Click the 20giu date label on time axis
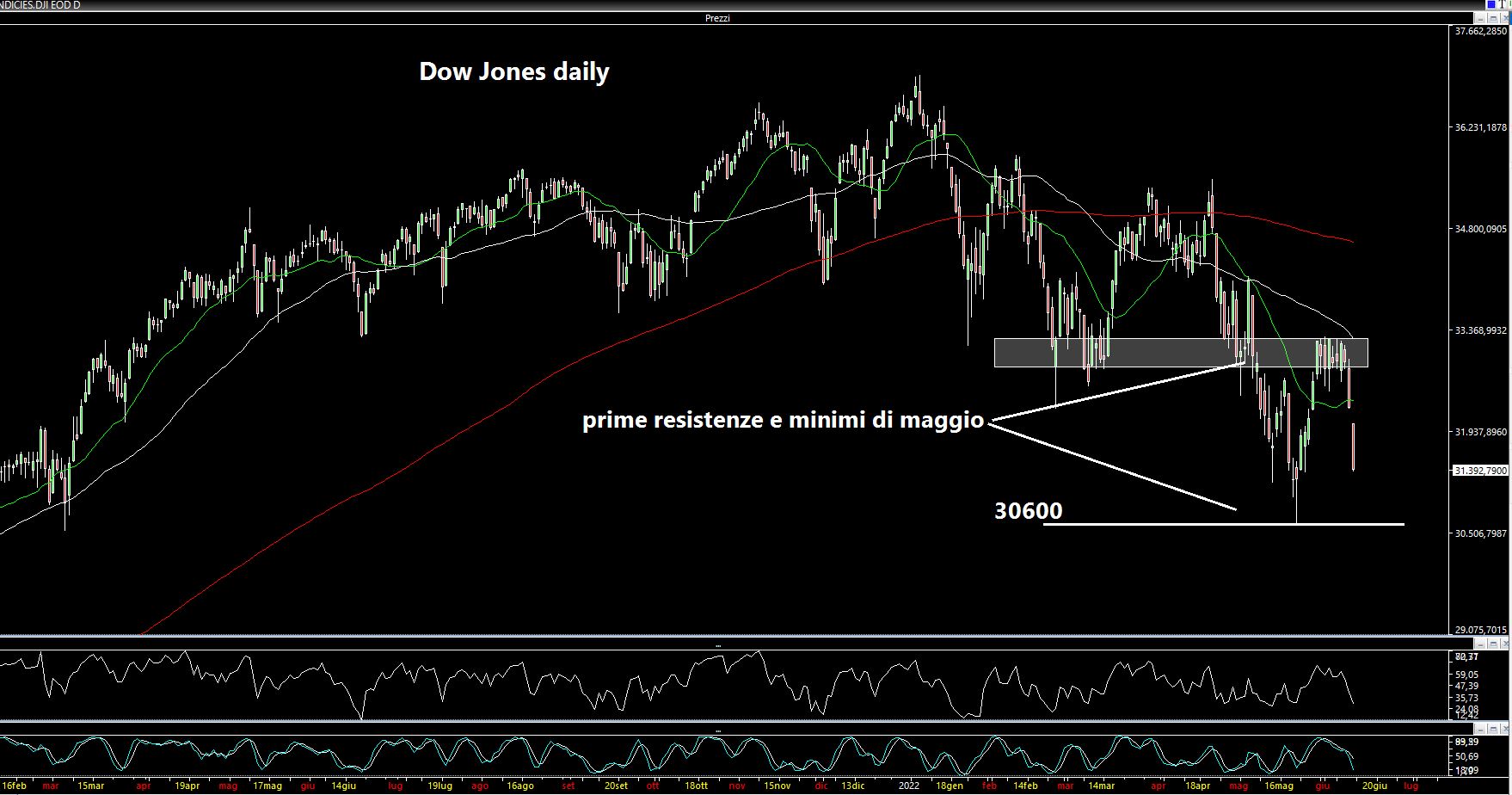This screenshot has height=795, width=1512. click(x=1374, y=786)
